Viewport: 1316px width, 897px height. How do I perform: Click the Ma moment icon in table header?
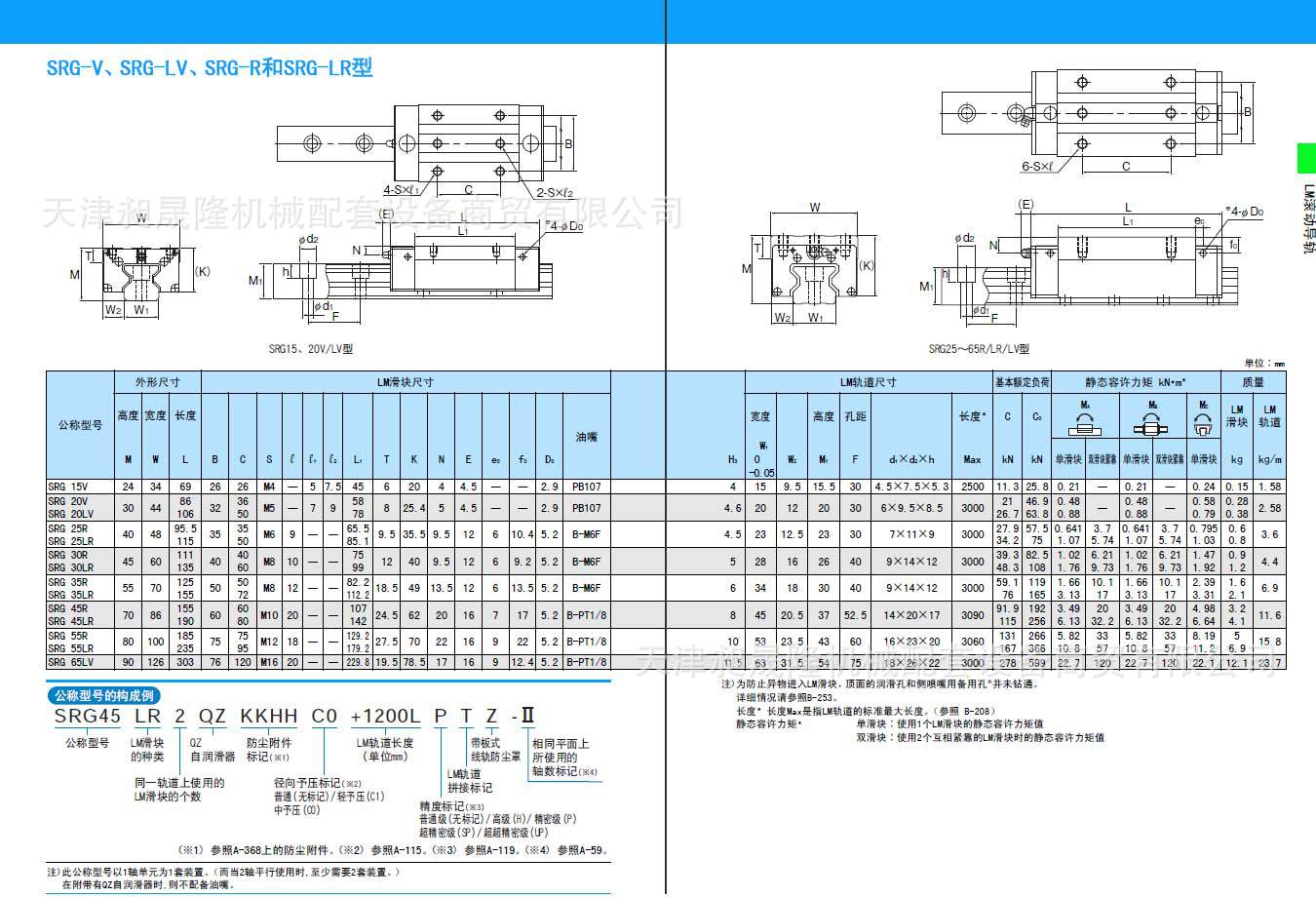(x=1085, y=424)
